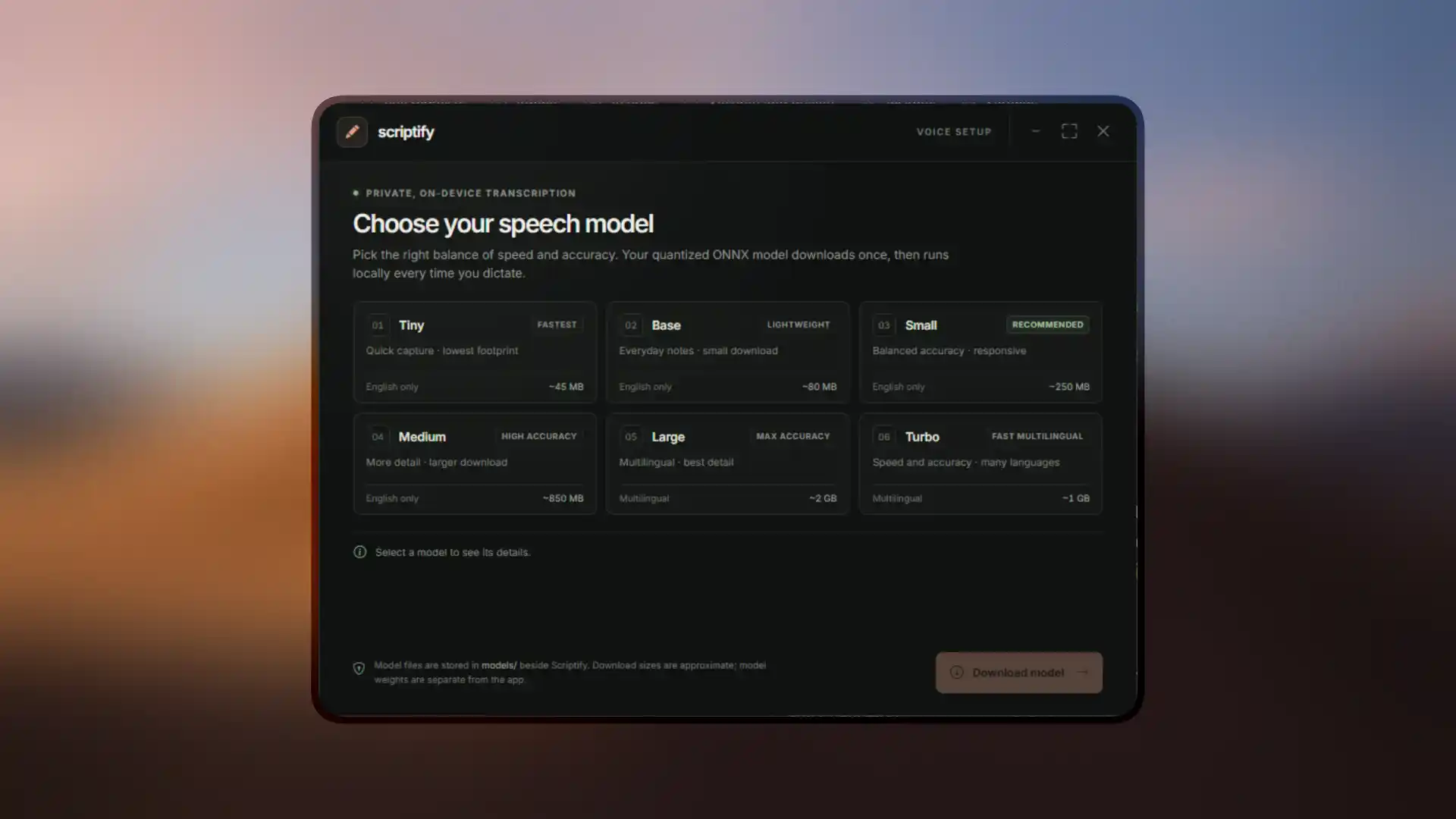The width and height of the screenshot is (1456, 819).
Task: Select the Base model card
Action: point(728,352)
